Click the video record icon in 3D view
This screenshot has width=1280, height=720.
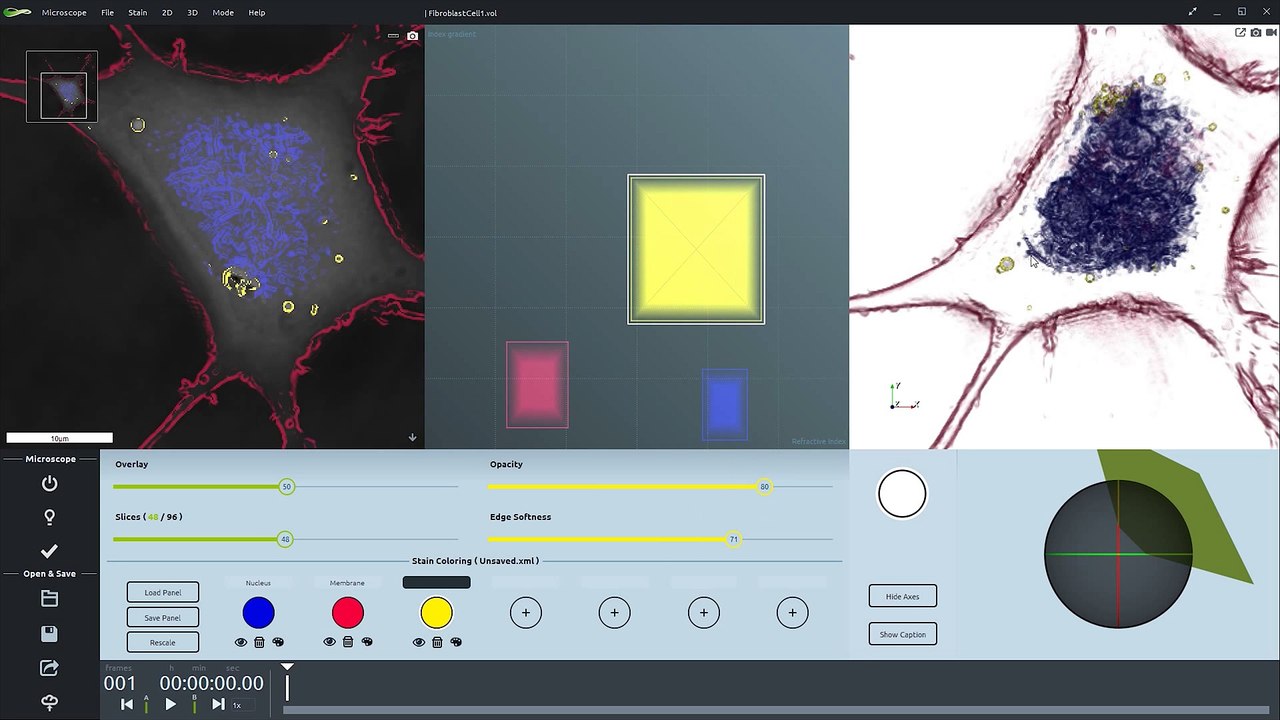click(1270, 33)
